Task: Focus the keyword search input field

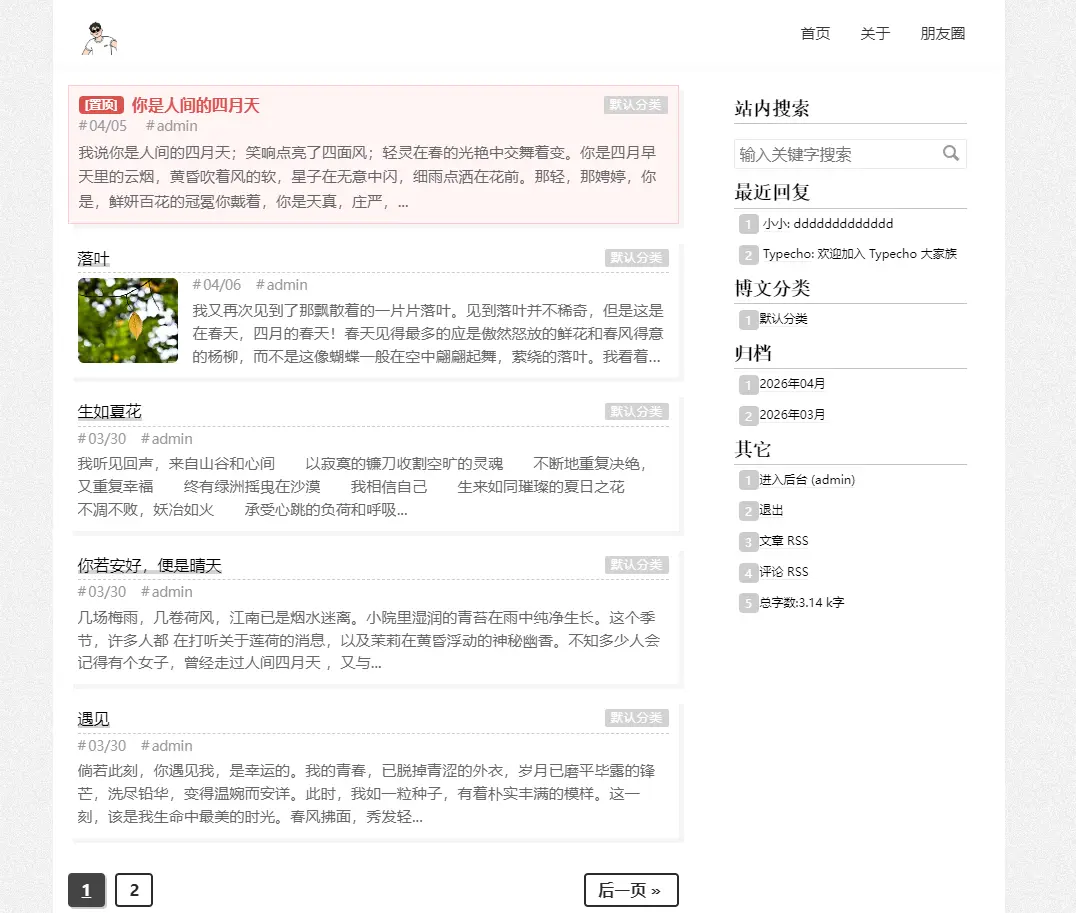Action: click(x=850, y=154)
